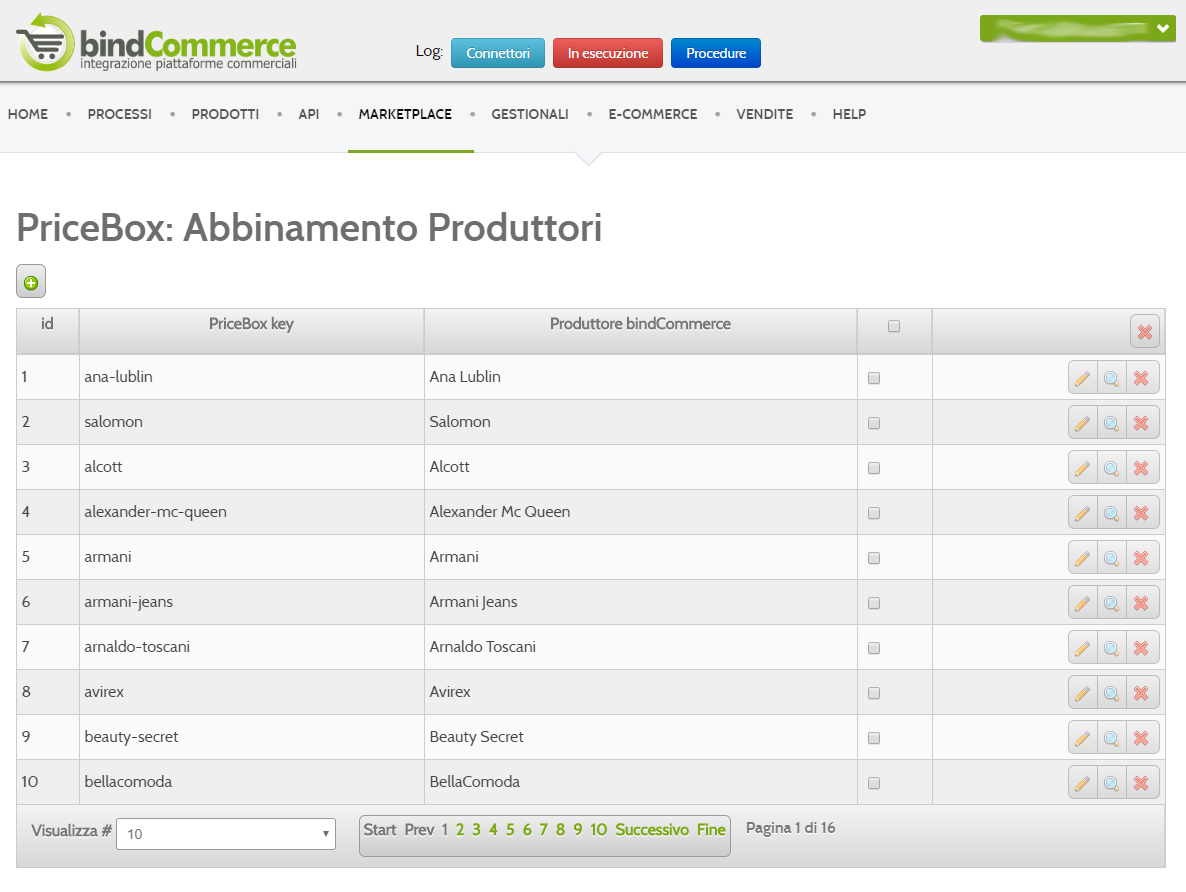Check the box for Alexander Mc Queen row
The height and width of the screenshot is (892, 1186).
click(874, 513)
